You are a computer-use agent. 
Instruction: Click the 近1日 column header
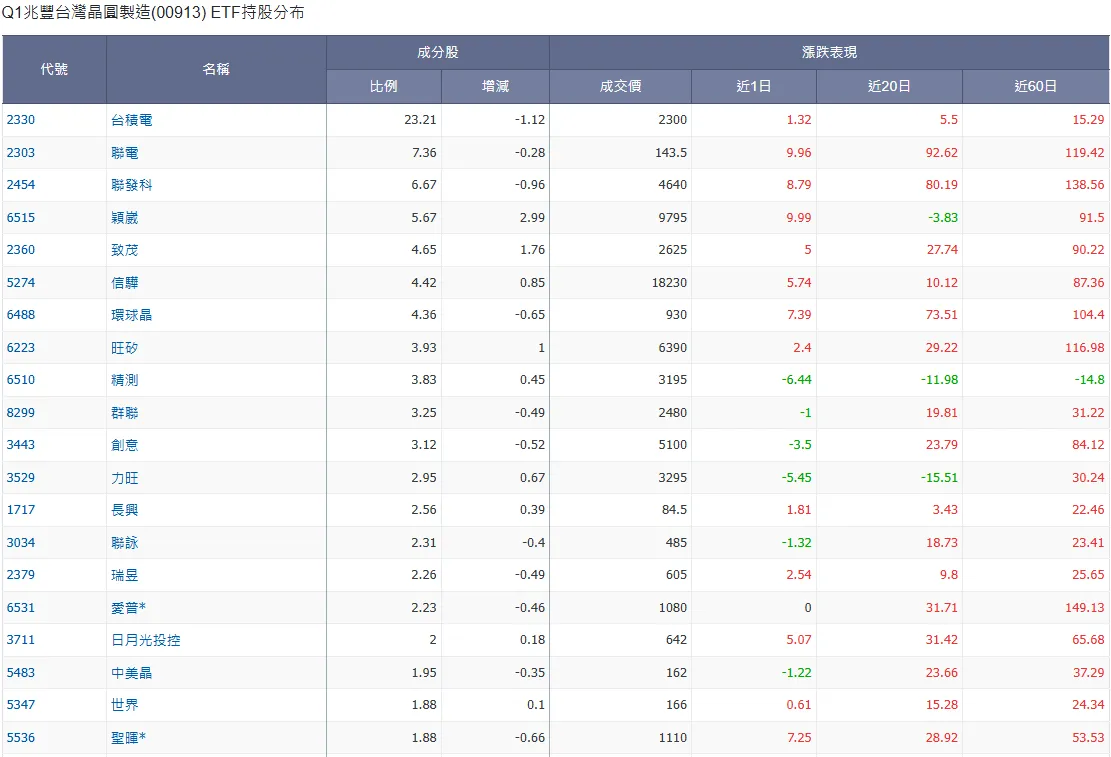754,86
